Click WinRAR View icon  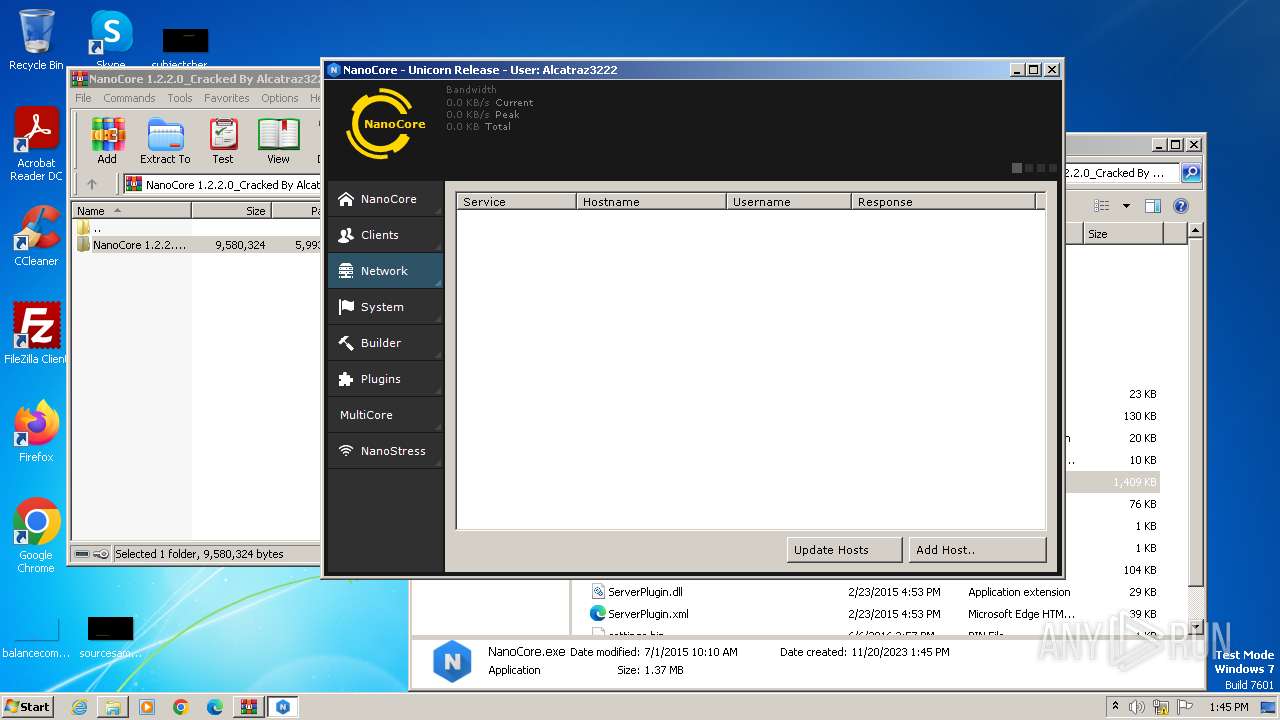pyautogui.click(x=278, y=140)
